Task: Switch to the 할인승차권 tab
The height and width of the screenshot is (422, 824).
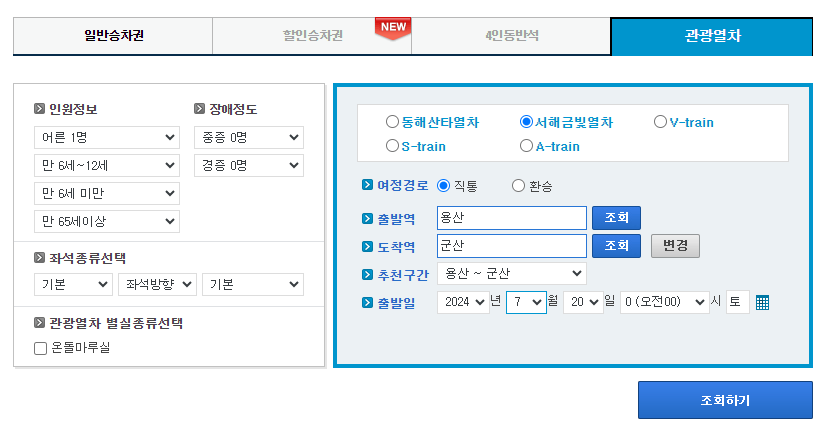Action: pyautogui.click(x=312, y=36)
